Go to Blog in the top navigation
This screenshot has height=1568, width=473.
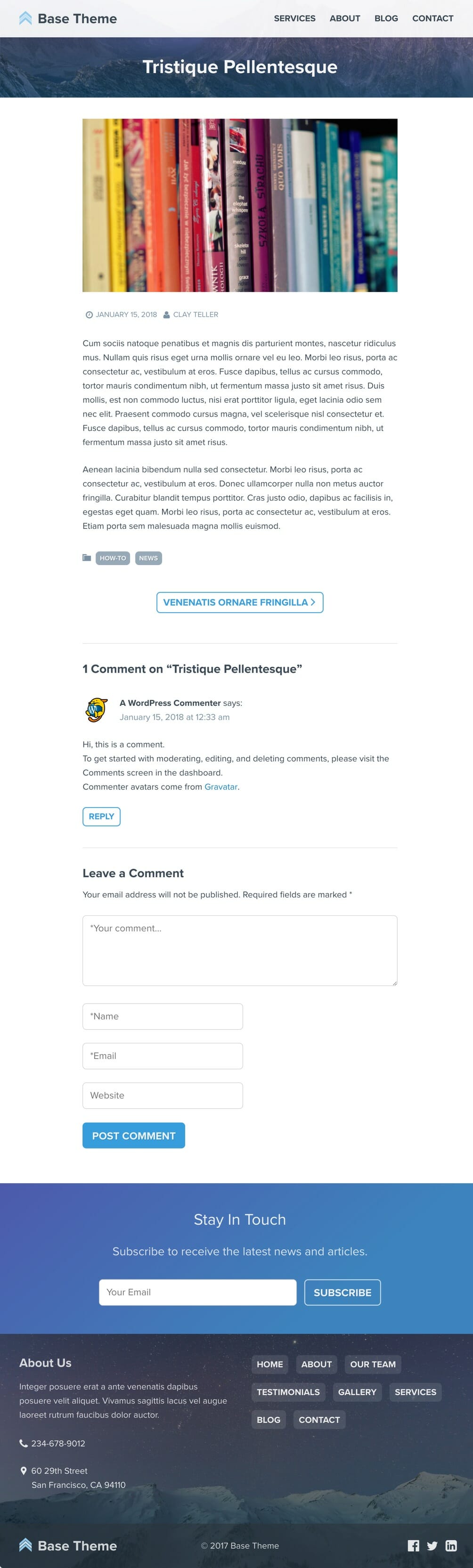point(386,18)
